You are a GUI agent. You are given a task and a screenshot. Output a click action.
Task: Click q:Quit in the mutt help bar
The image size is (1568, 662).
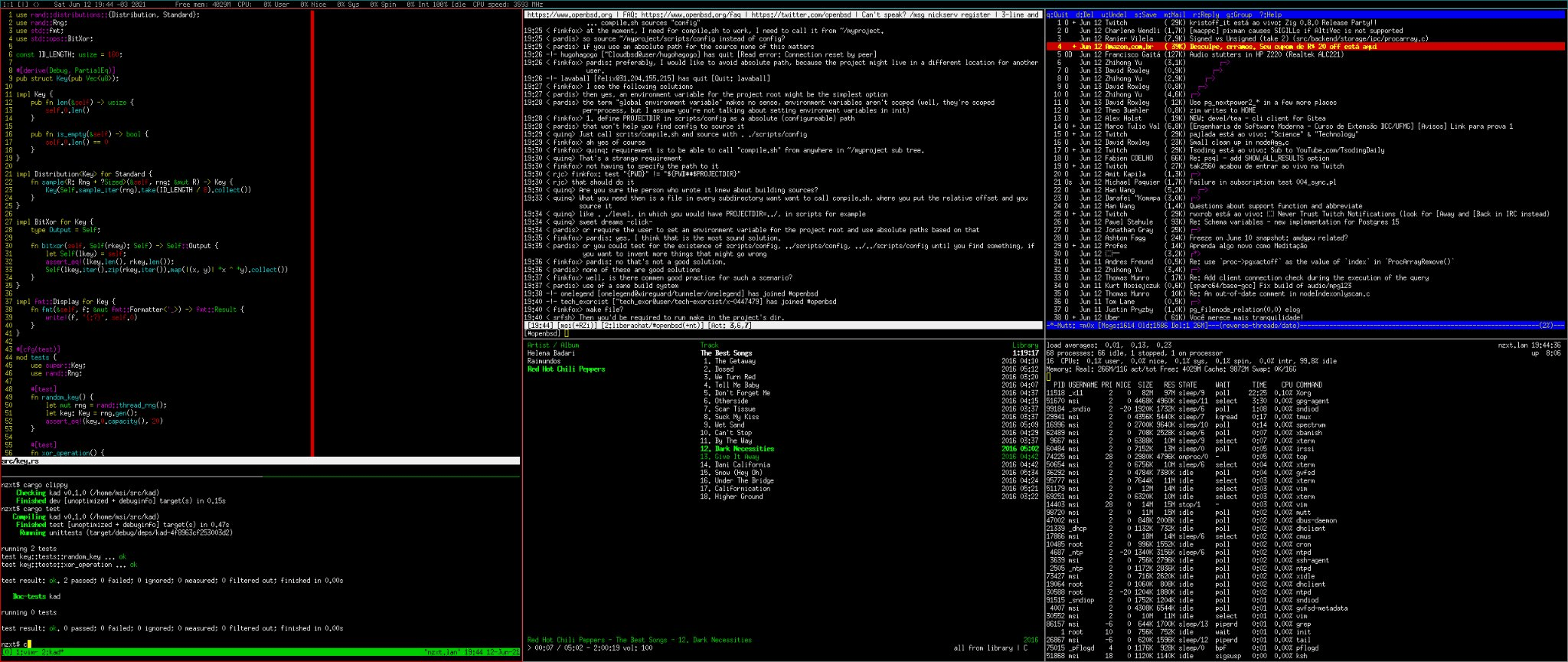click(x=1058, y=15)
